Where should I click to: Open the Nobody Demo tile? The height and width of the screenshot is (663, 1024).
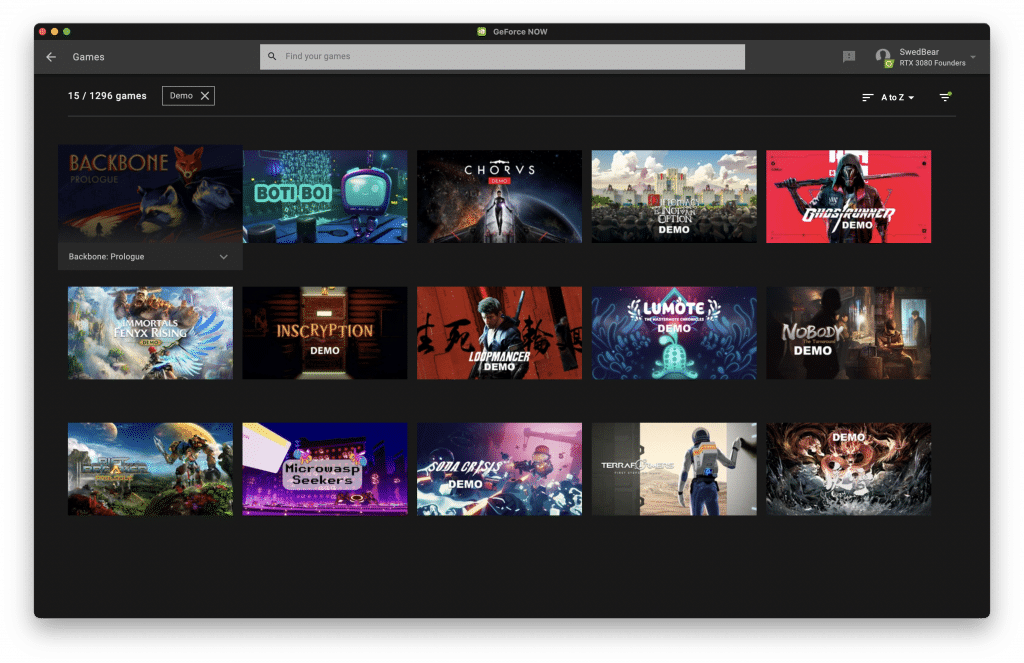[x=848, y=333]
